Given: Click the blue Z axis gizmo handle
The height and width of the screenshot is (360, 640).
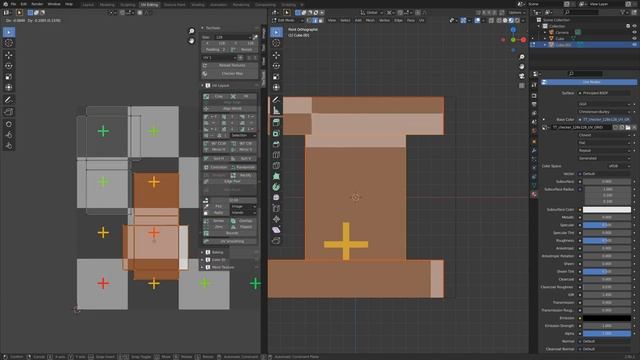Looking at the screenshot, I should pyautogui.click(x=513, y=30).
